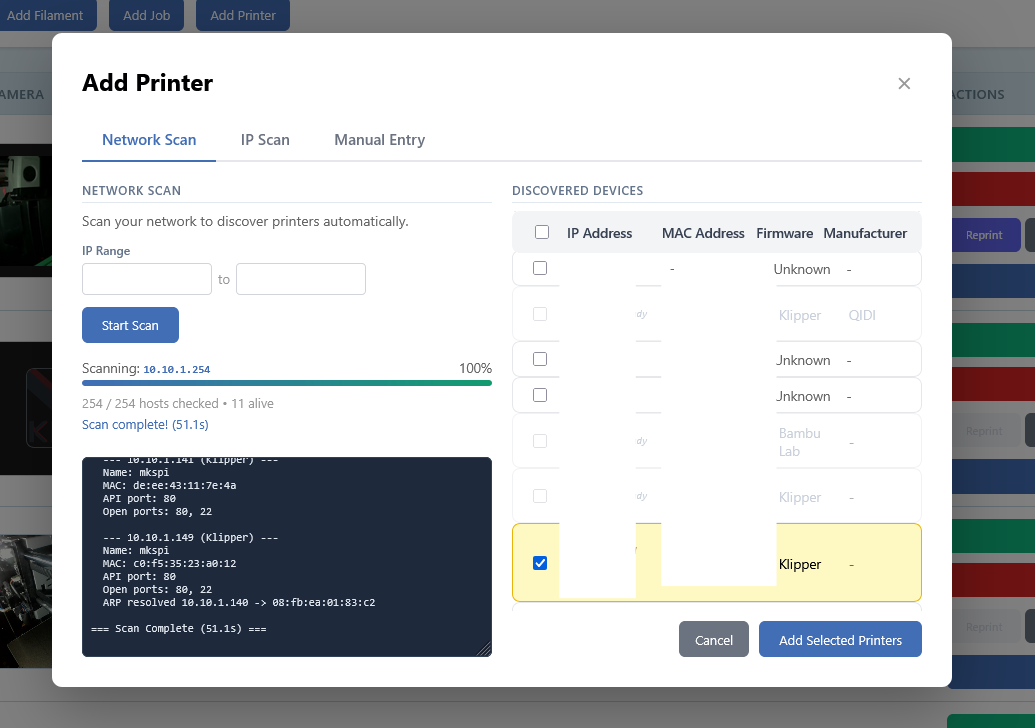The height and width of the screenshot is (728, 1035).
Task: Select the Network Scan tab
Action: click(x=149, y=140)
